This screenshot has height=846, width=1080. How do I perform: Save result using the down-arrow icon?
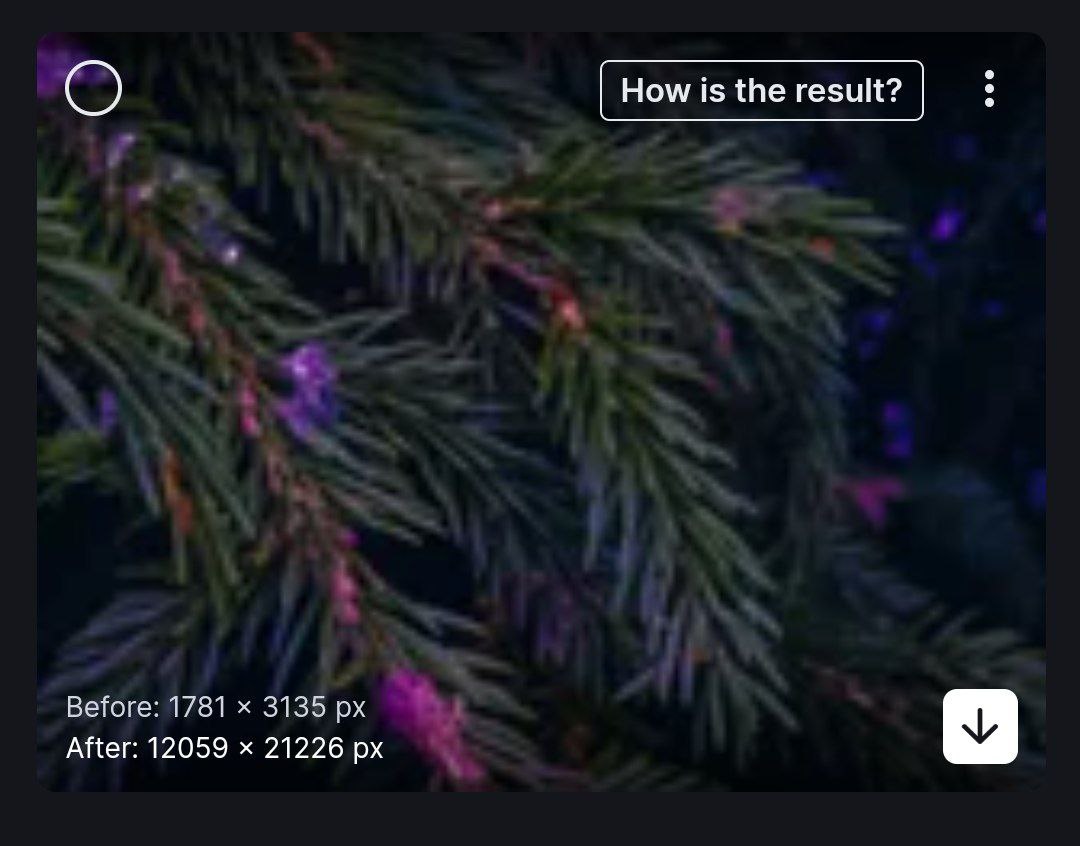(x=980, y=726)
